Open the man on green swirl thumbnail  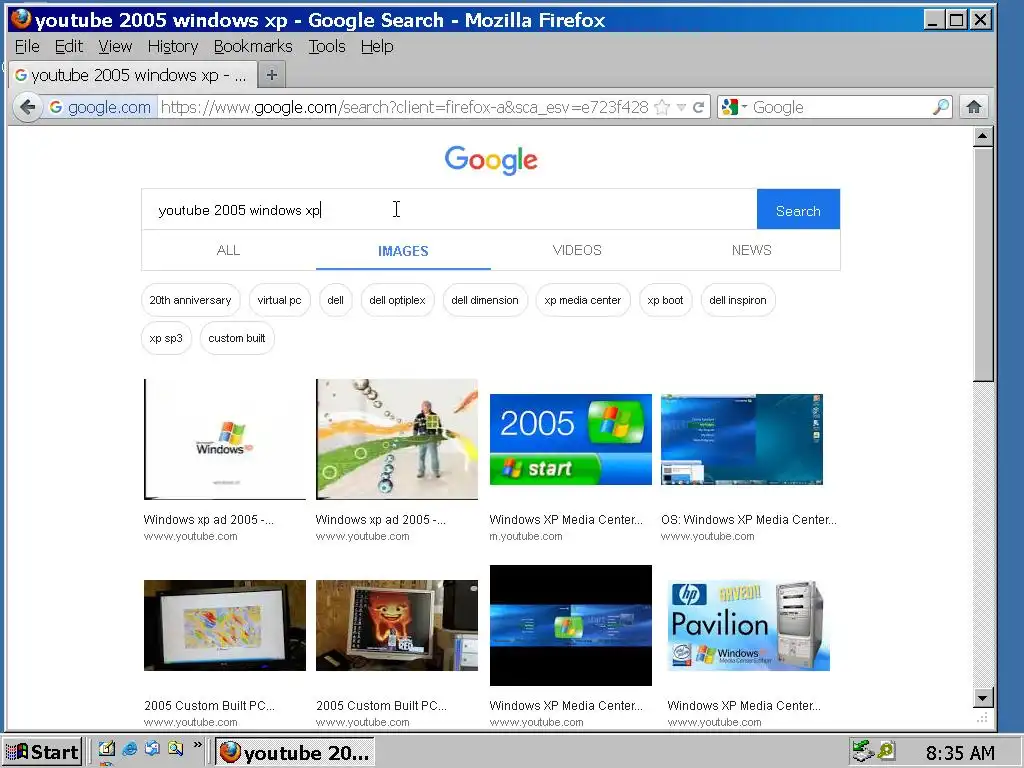point(396,439)
